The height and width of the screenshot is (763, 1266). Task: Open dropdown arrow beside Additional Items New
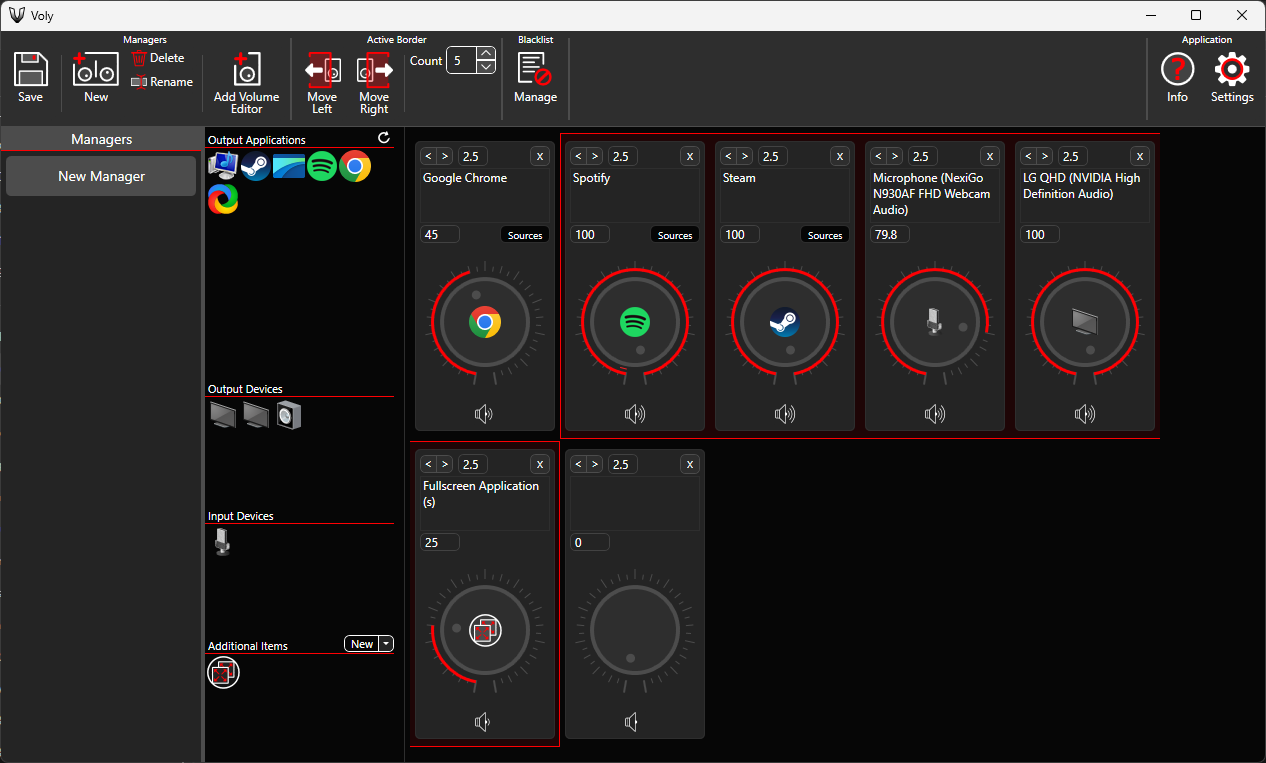coord(387,644)
